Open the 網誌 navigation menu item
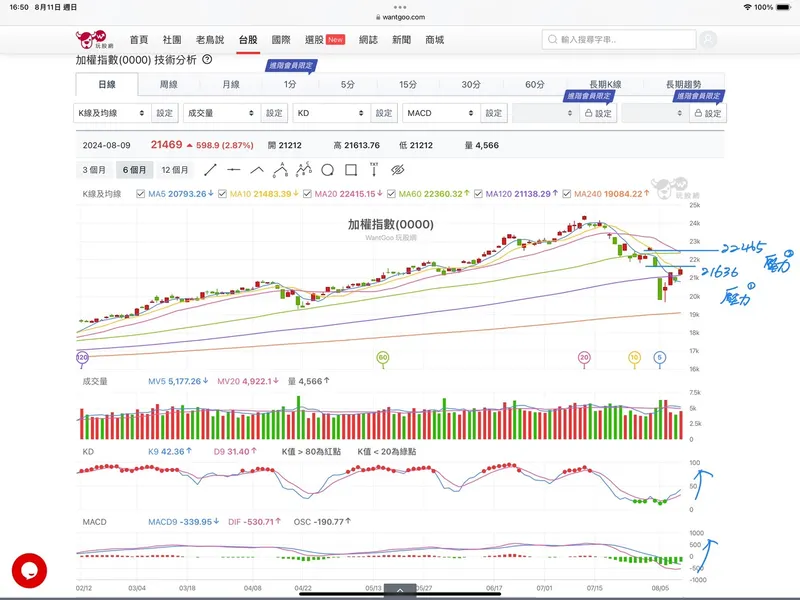 click(x=368, y=40)
